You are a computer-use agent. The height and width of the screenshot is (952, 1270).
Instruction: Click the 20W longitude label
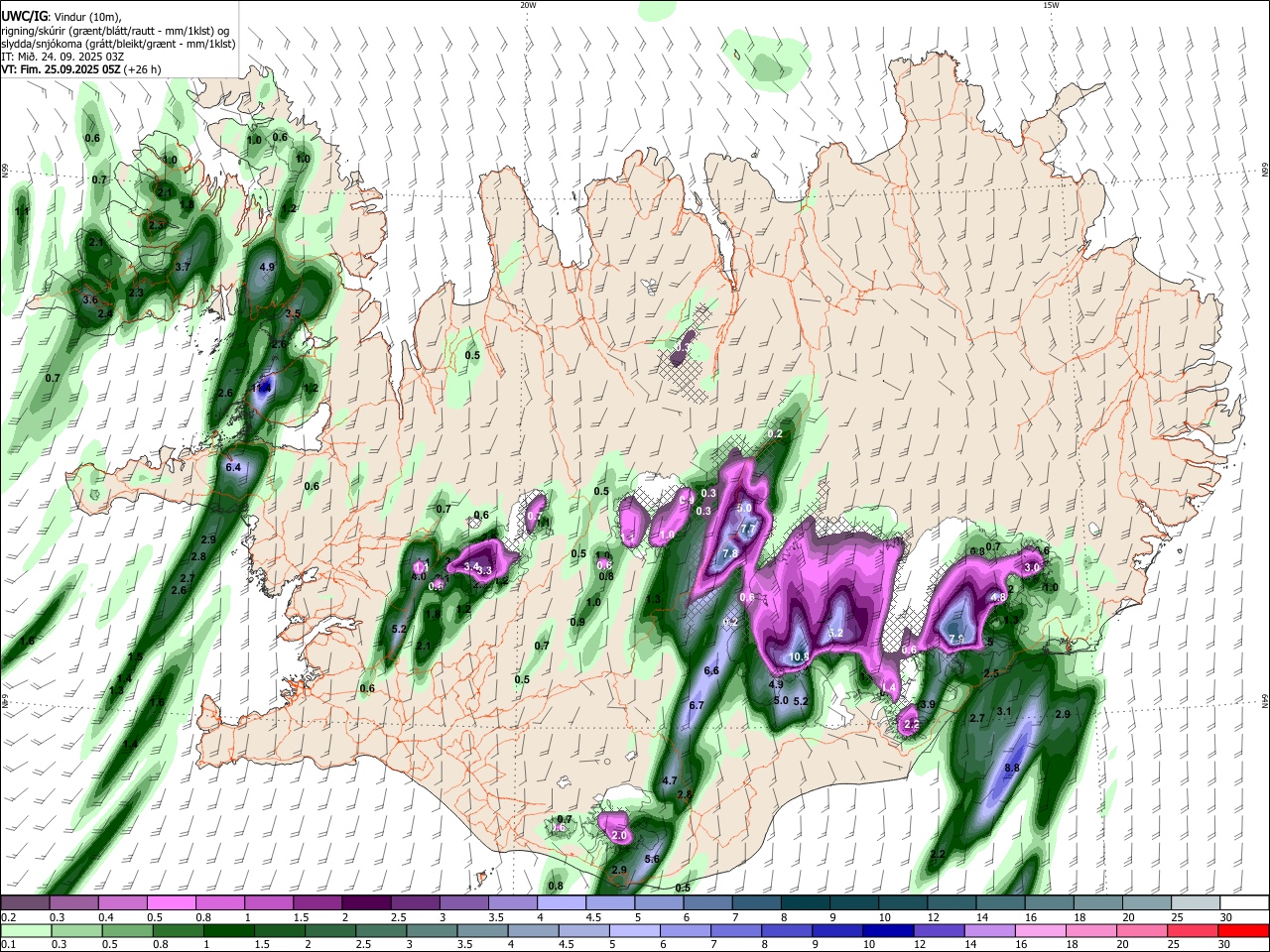tap(529, 5)
